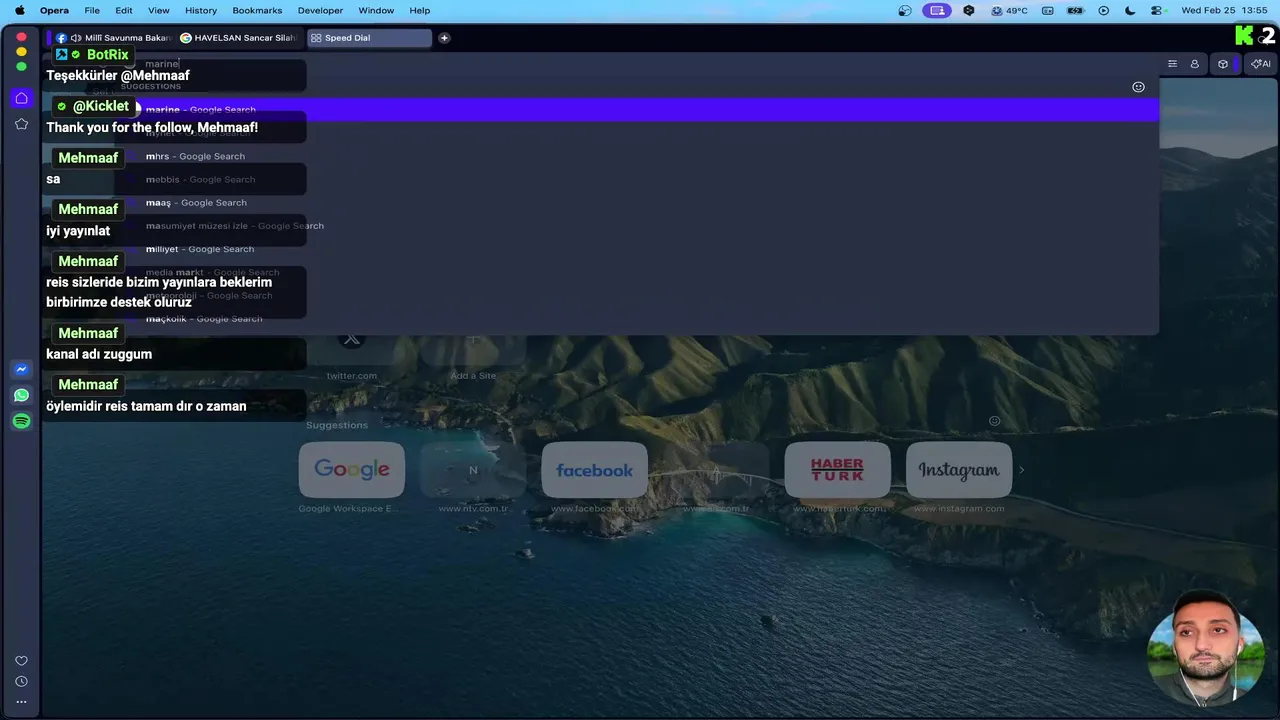
Task: Open the heart Pinboards icon in sidebar
Action: pos(21,661)
